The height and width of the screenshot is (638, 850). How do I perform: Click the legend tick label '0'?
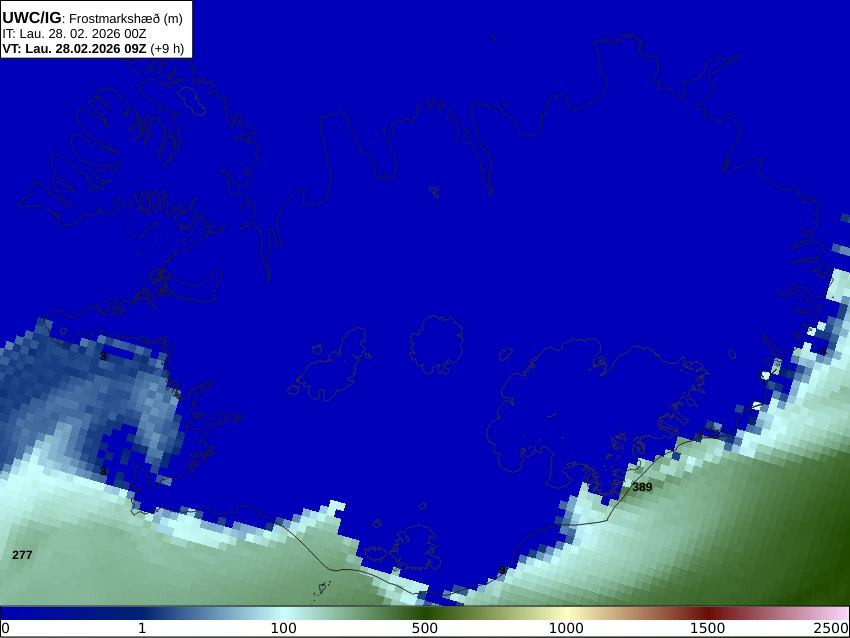point(5,629)
